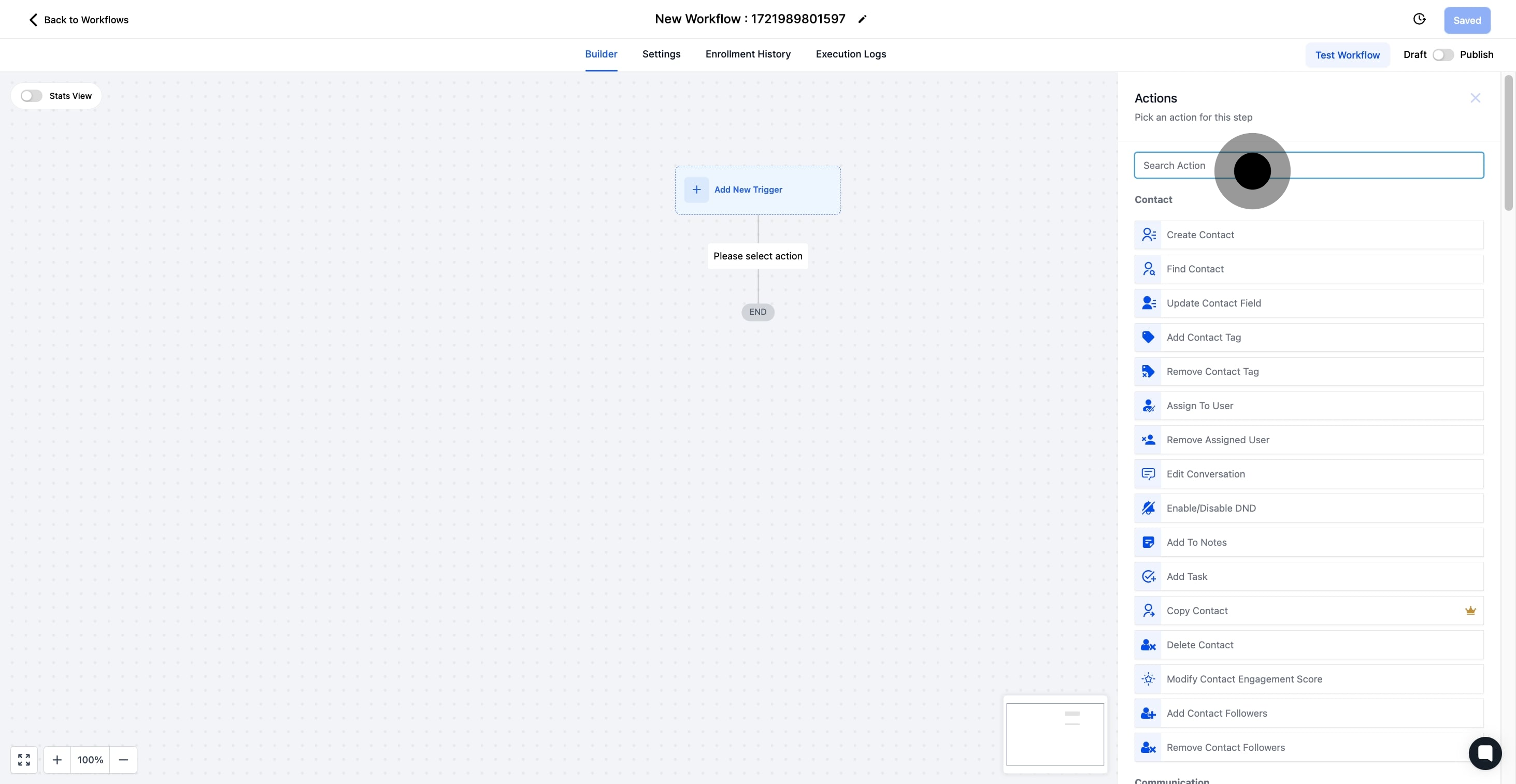
Task: Pick the Assign To User action
Action: click(x=1308, y=405)
